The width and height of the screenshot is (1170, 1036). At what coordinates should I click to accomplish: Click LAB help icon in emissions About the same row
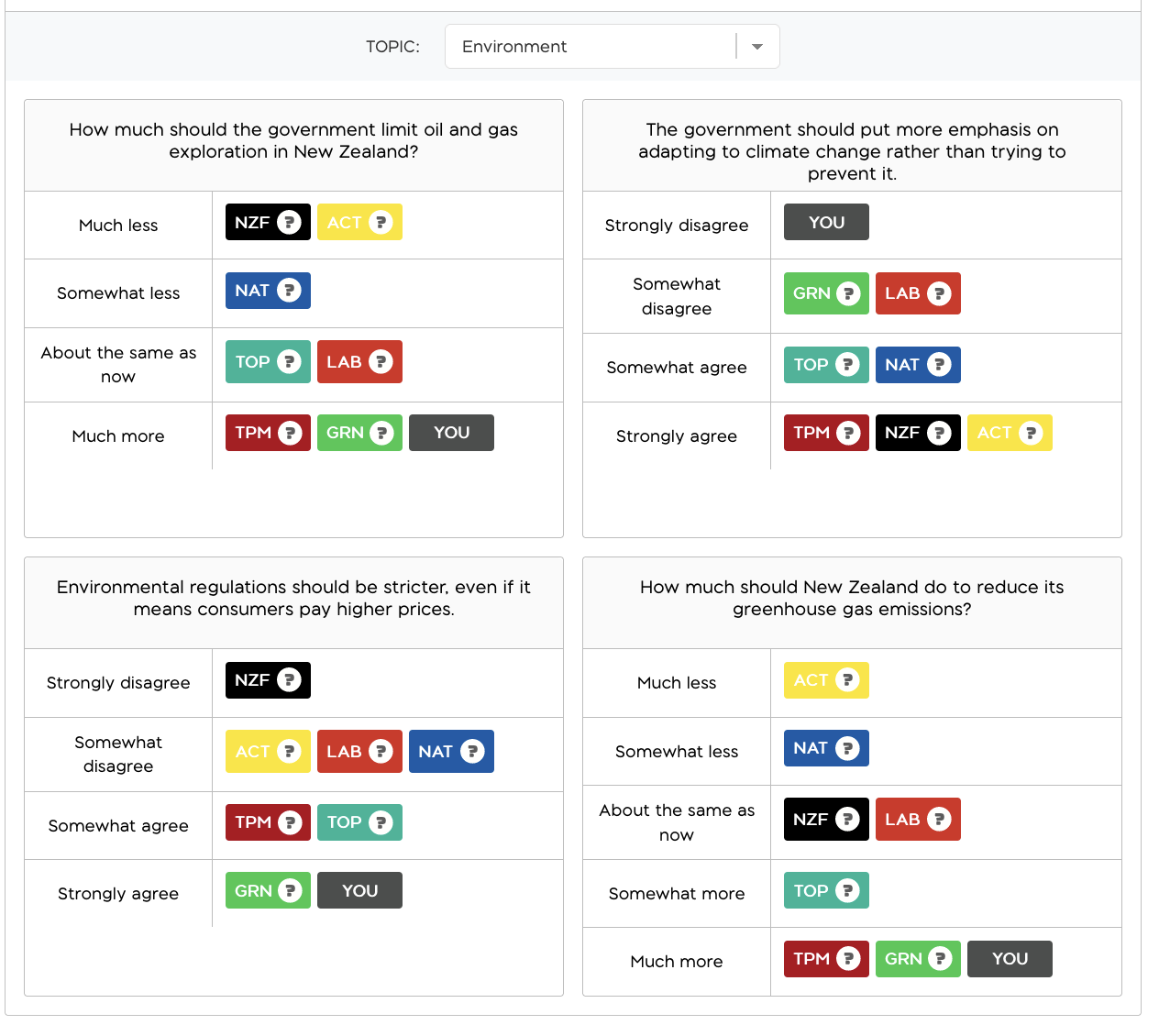coord(939,820)
